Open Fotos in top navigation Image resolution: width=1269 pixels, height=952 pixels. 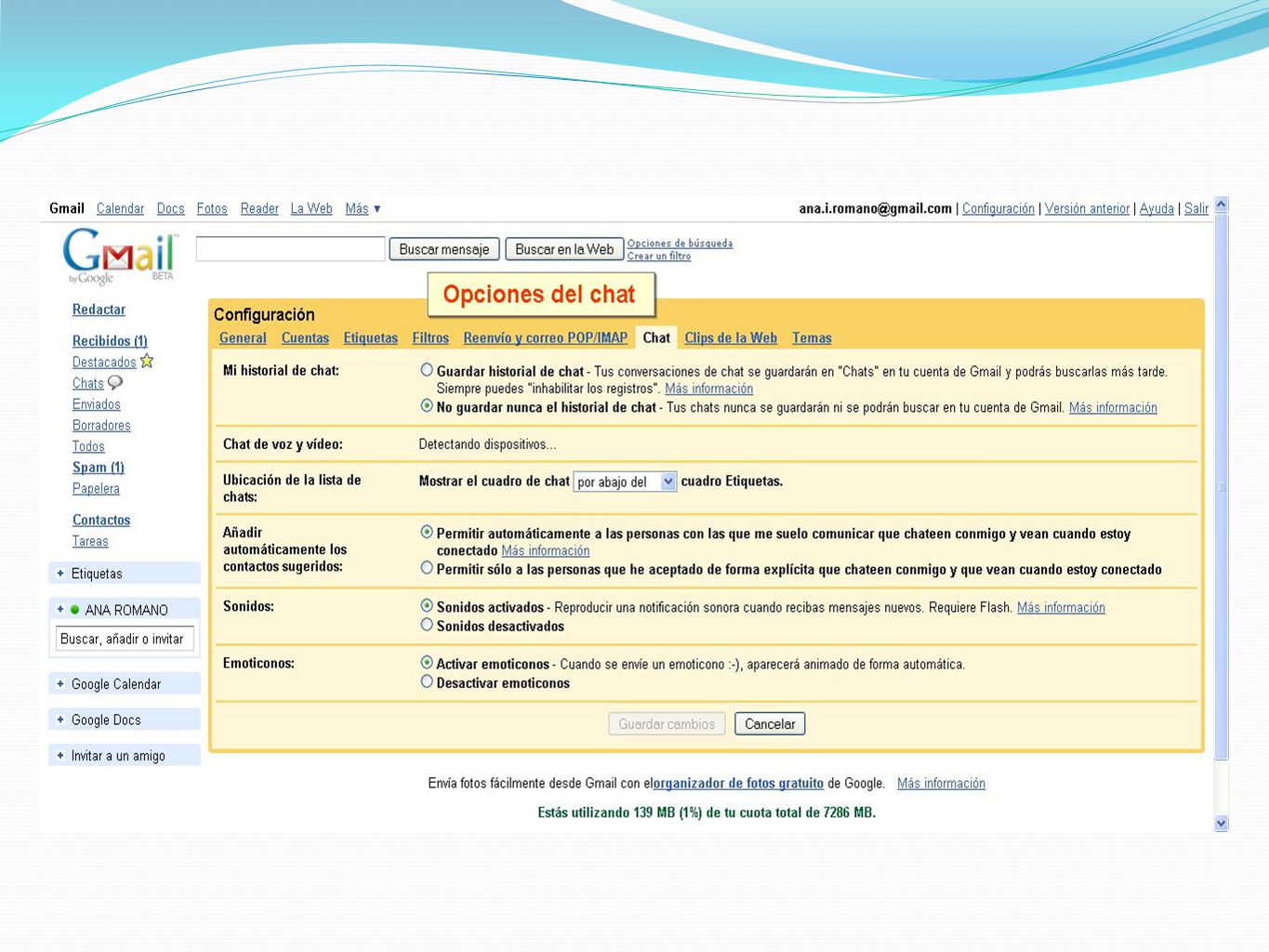coord(212,208)
